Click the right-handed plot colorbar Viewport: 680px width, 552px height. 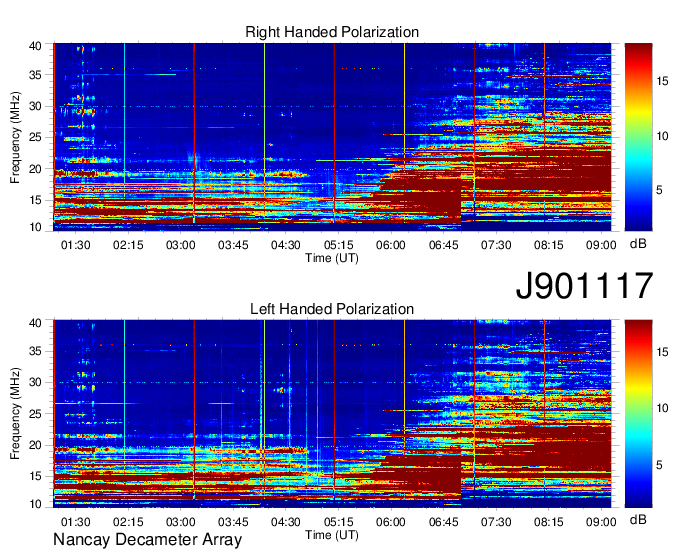click(x=638, y=137)
